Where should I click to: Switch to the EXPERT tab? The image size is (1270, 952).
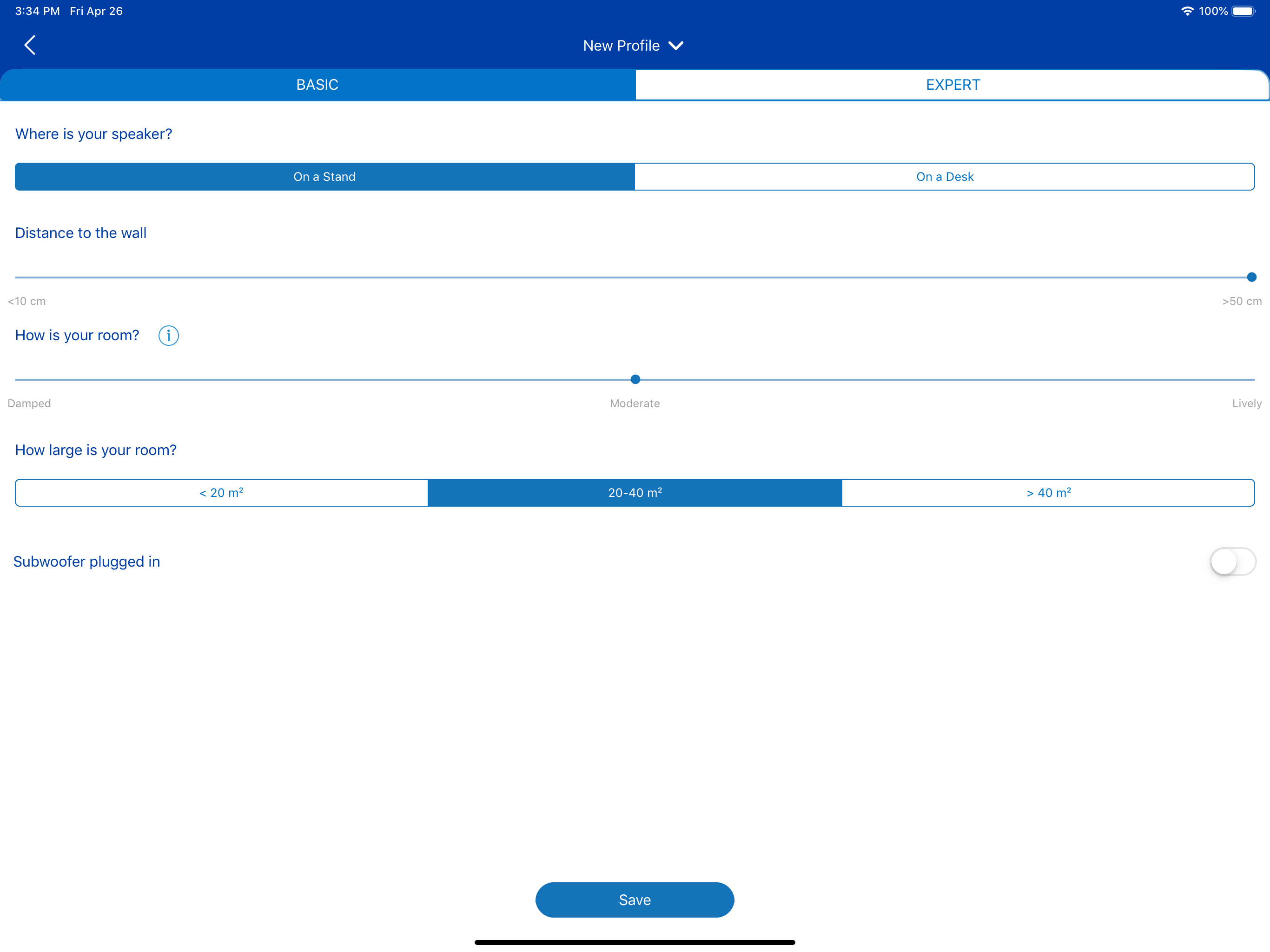click(x=952, y=85)
